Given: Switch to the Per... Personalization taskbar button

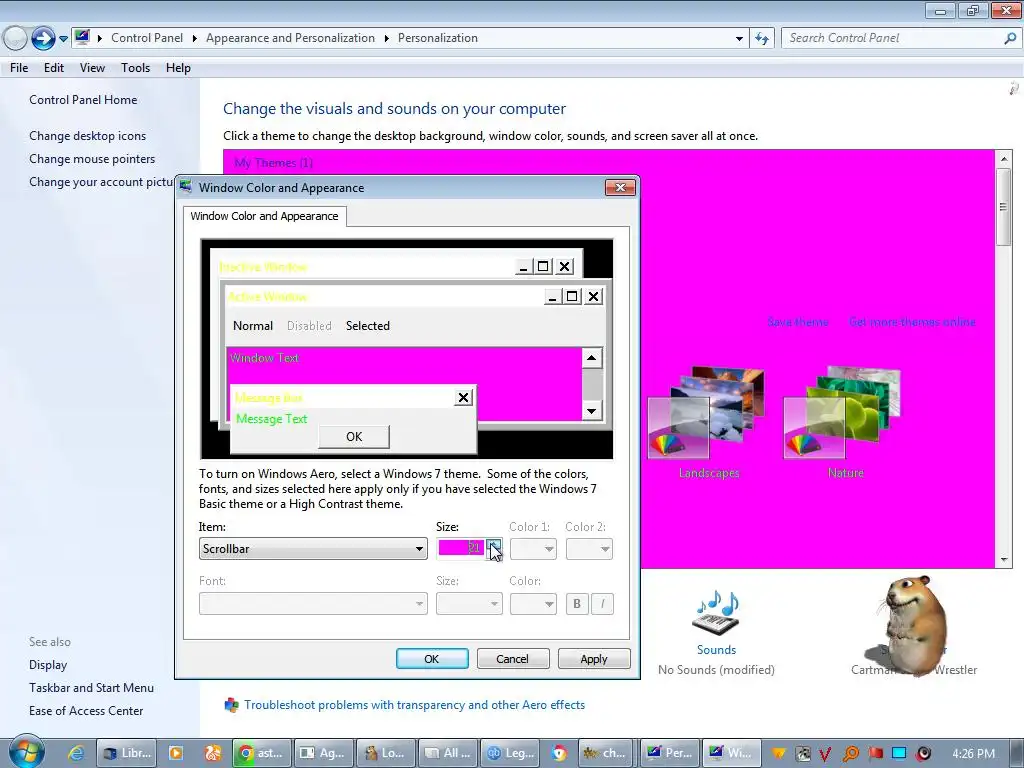Looking at the screenshot, I should pos(670,753).
